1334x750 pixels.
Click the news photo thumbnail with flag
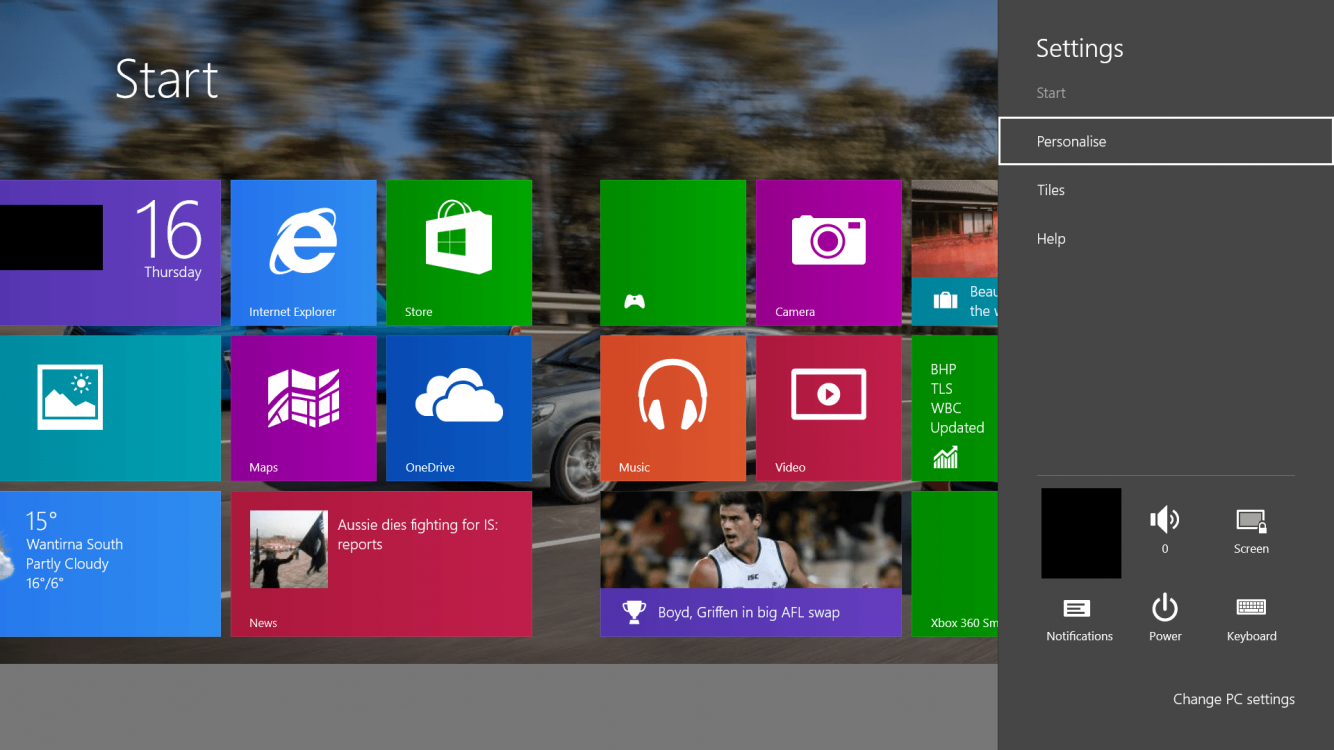[289, 549]
